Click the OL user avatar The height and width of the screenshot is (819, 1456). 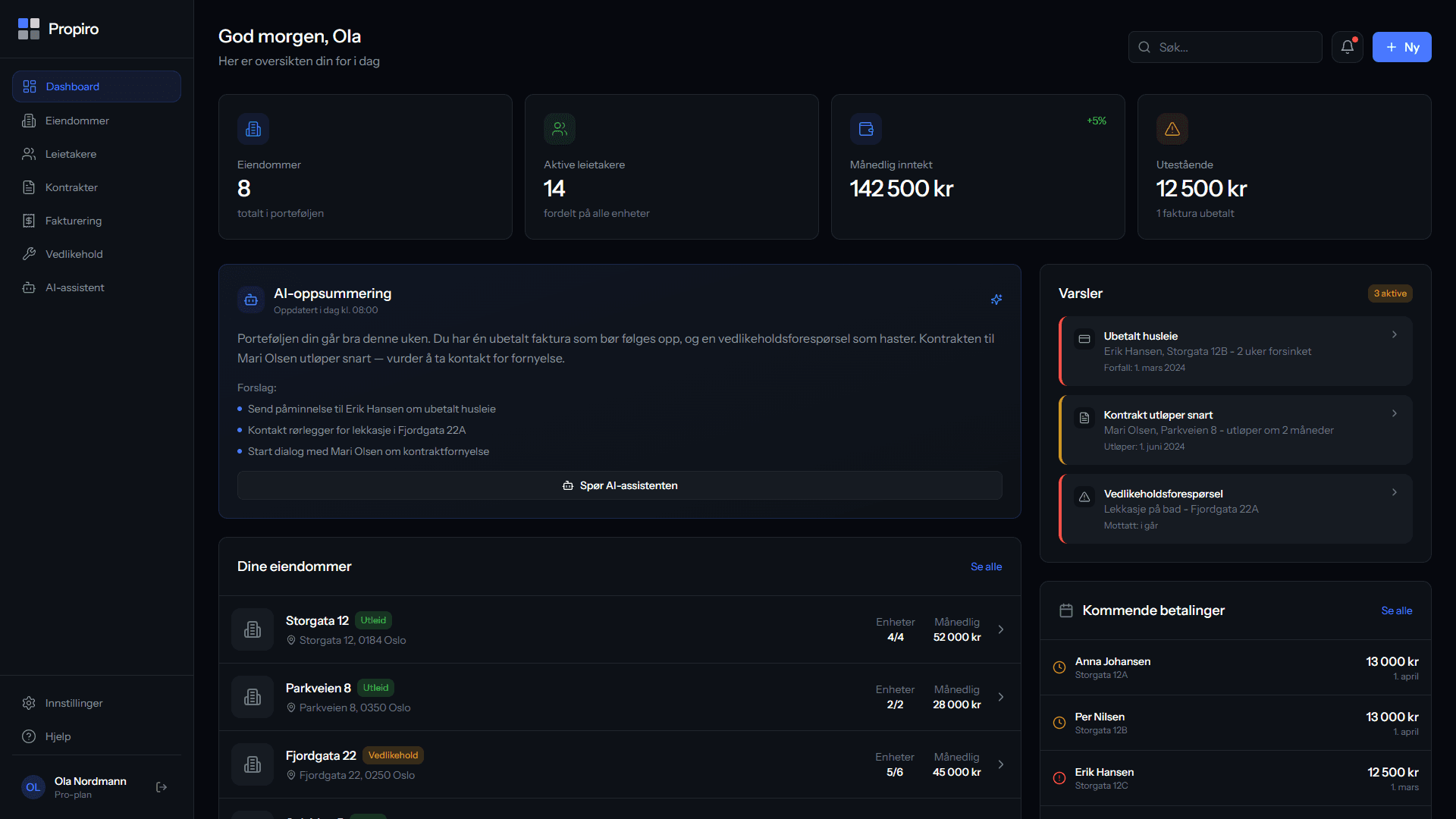tap(33, 787)
